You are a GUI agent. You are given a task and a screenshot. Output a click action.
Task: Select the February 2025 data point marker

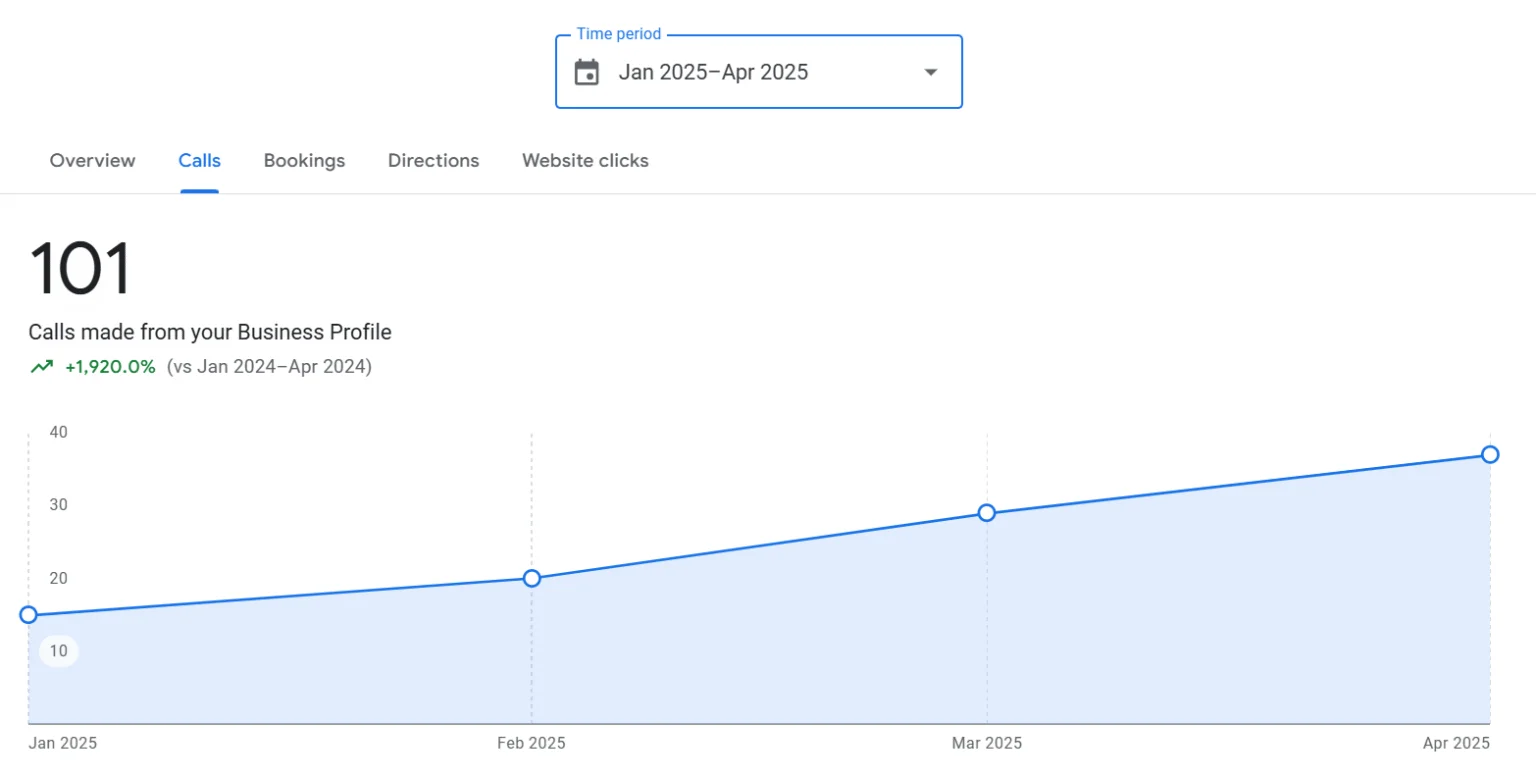tap(531, 578)
